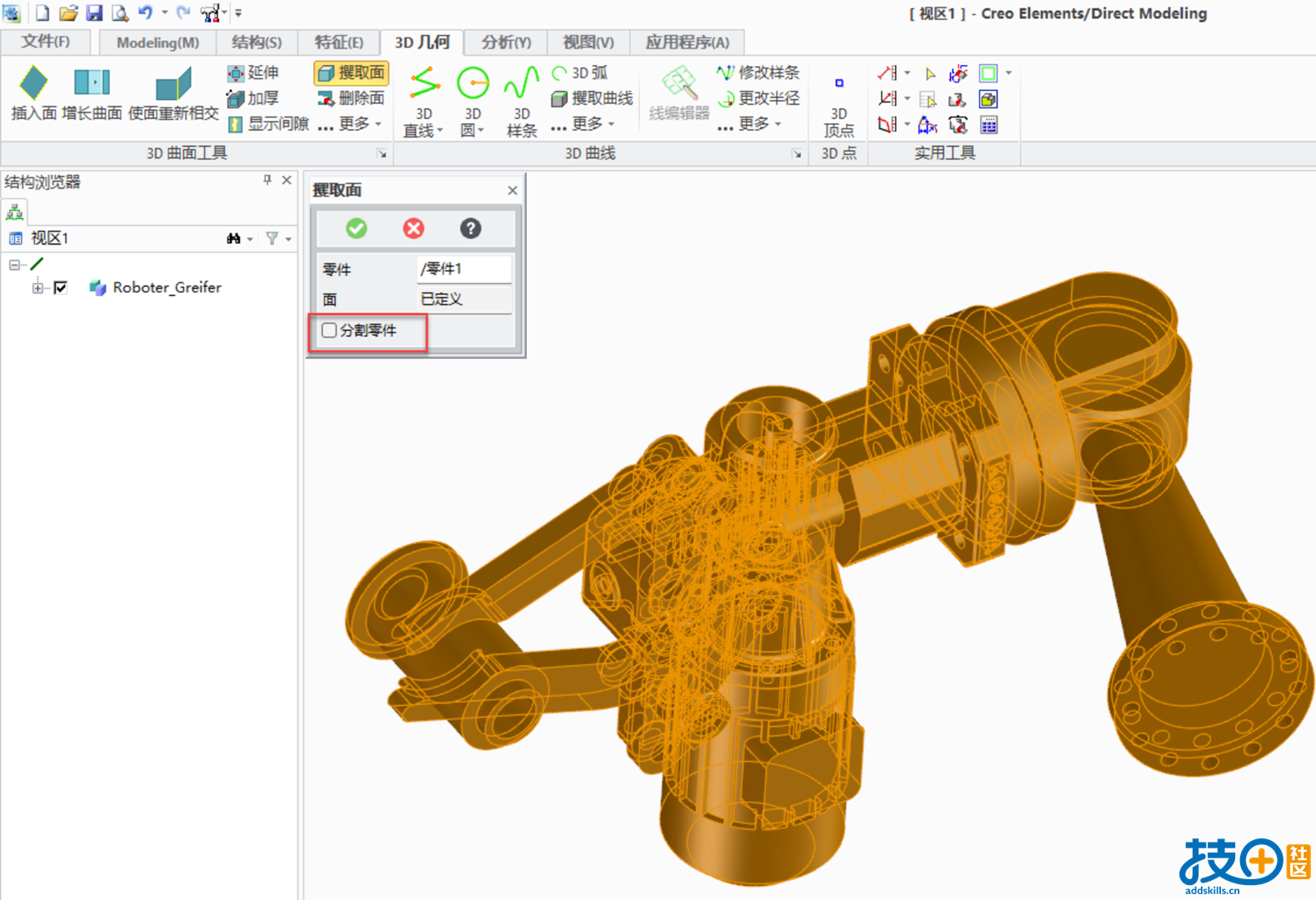The image size is (1316, 900).
Task: Open help in 攫取面 dialog
Action: (470, 228)
